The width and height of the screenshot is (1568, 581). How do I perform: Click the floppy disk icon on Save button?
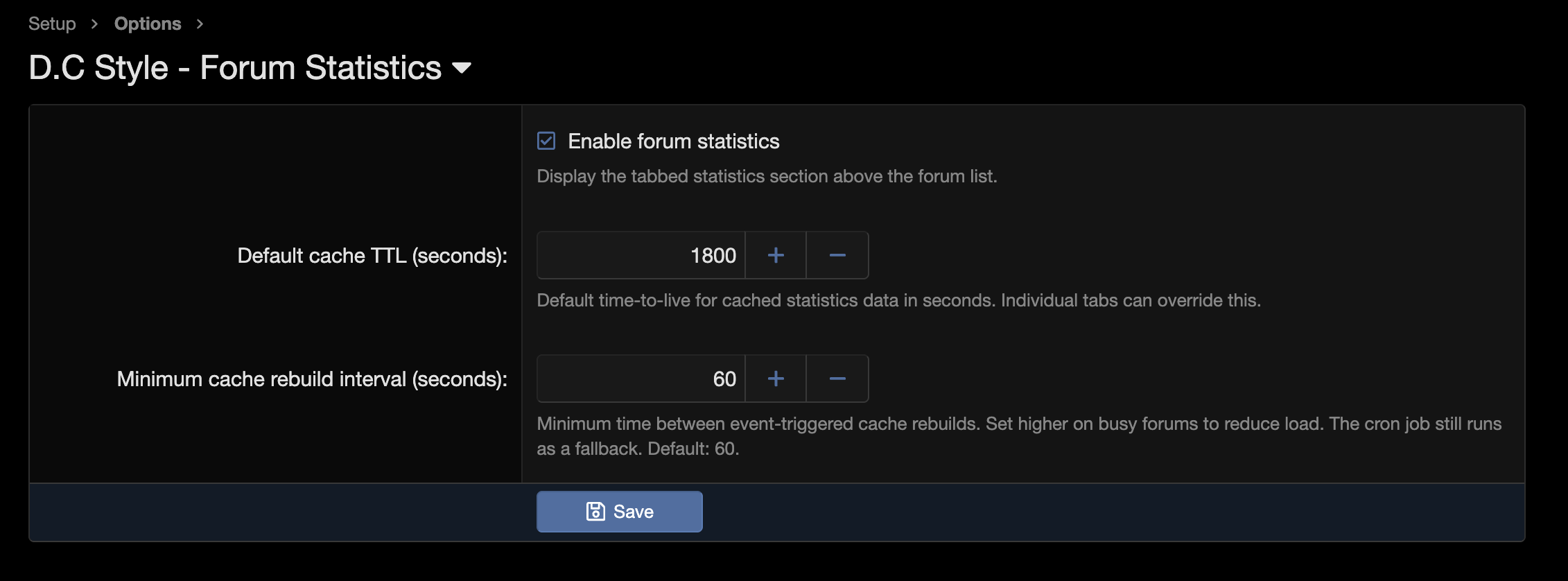(x=595, y=511)
